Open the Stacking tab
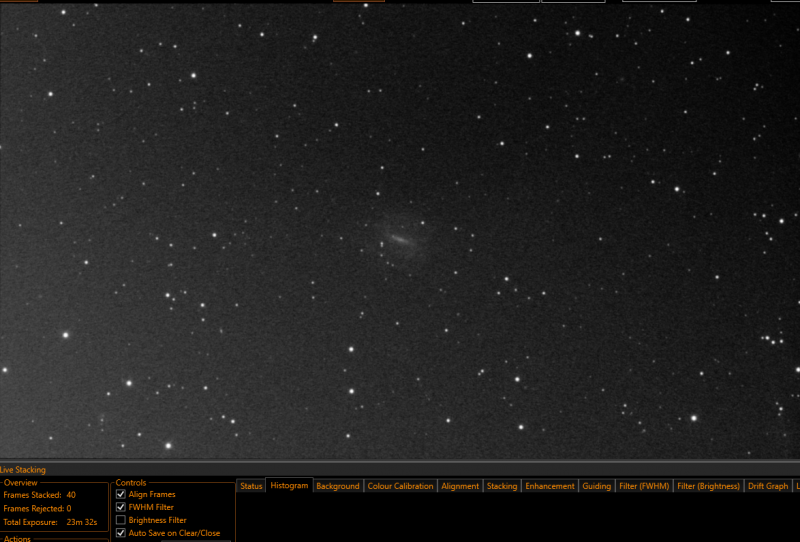The image size is (800, 542). coord(502,486)
